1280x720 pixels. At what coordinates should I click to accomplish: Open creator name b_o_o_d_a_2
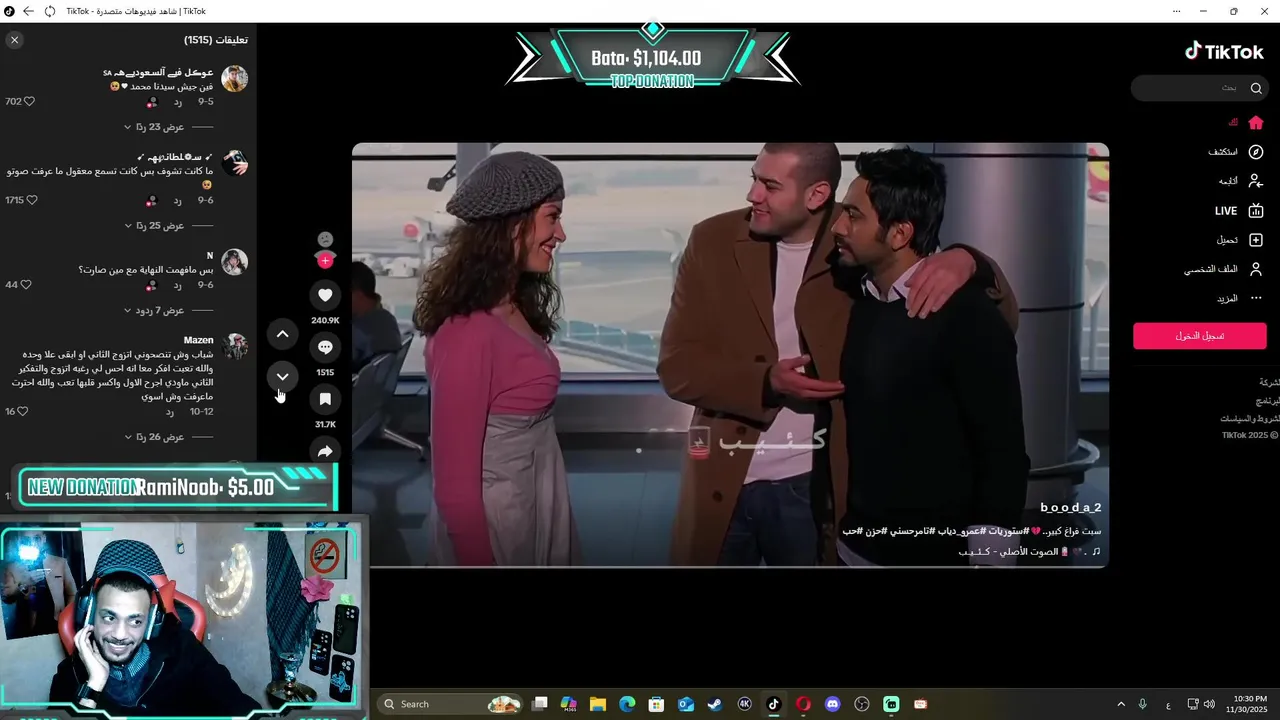[1070, 508]
